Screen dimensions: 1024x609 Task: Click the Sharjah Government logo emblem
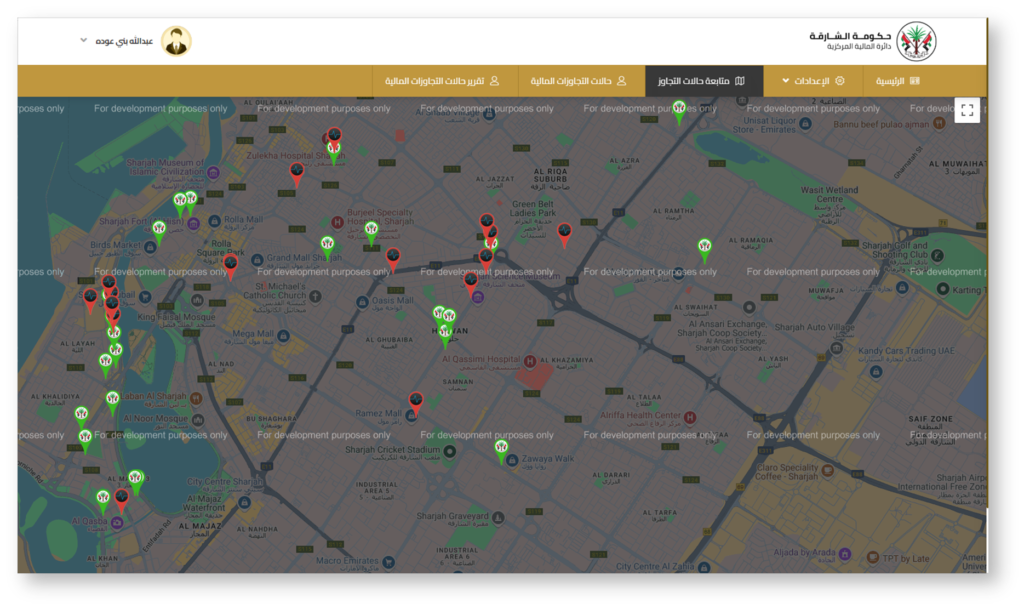[x=915, y=41]
